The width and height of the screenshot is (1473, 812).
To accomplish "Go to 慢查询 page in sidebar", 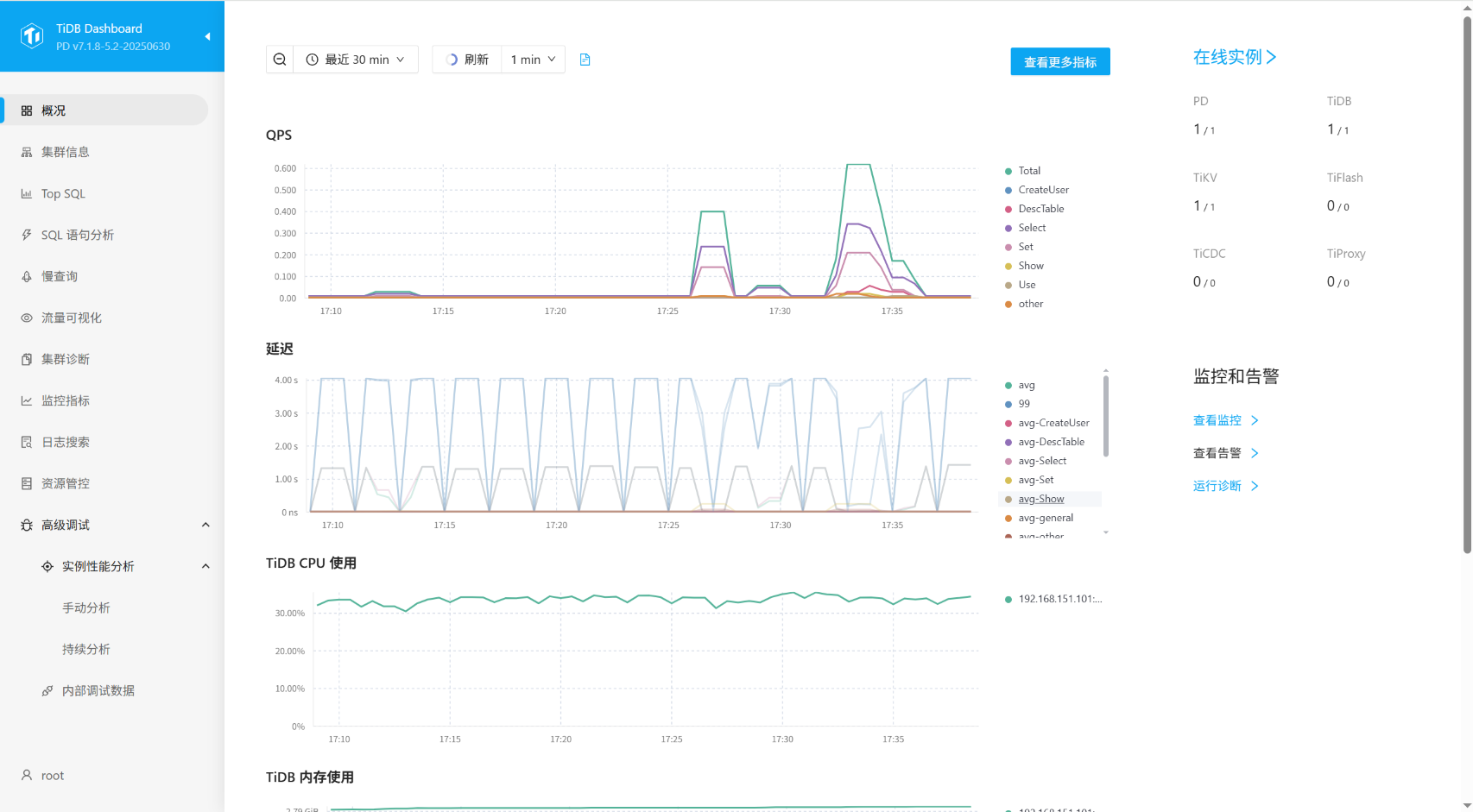I will point(60,276).
